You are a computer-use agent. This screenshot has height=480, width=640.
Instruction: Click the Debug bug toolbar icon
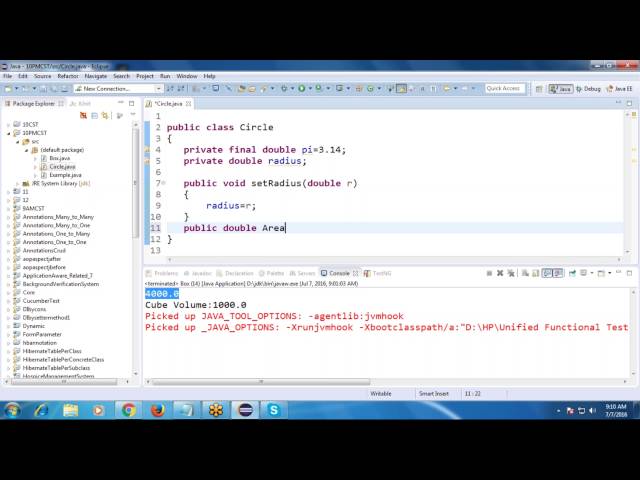284,88
